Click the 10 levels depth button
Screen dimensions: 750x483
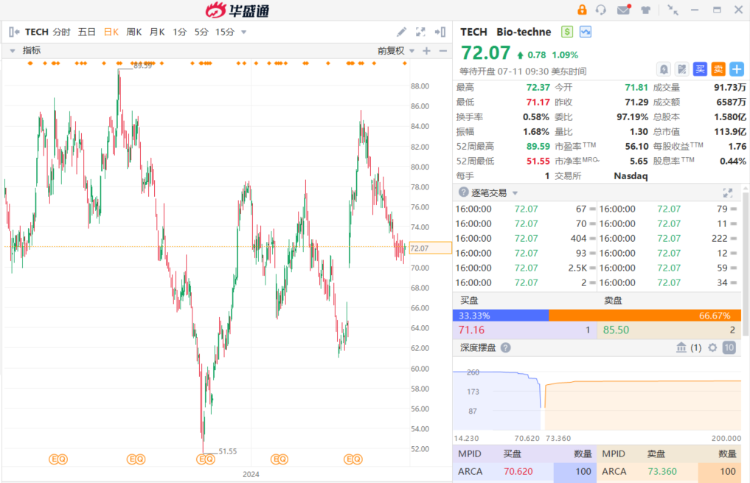point(729,348)
